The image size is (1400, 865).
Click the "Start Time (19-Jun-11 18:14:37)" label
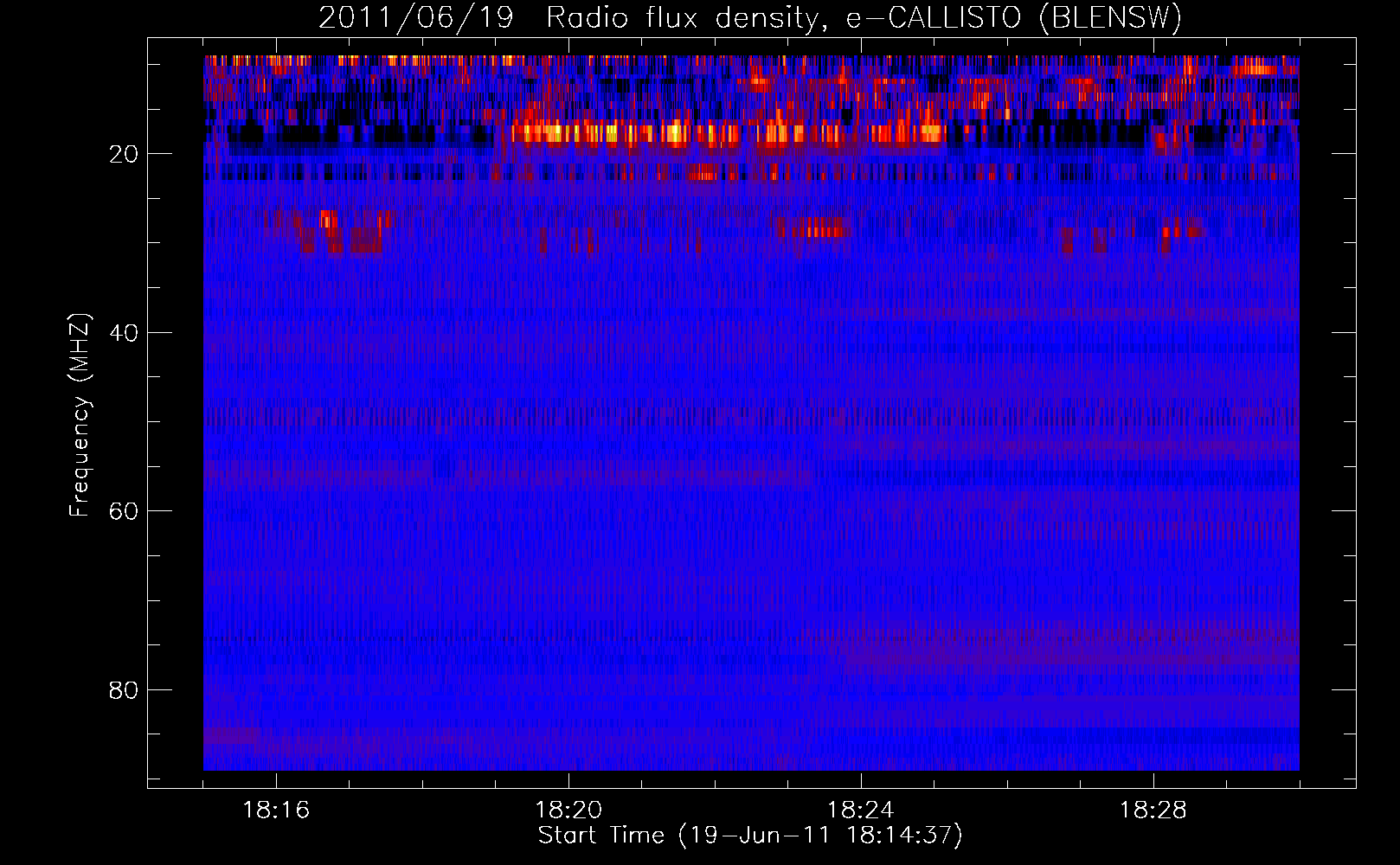click(x=750, y=836)
